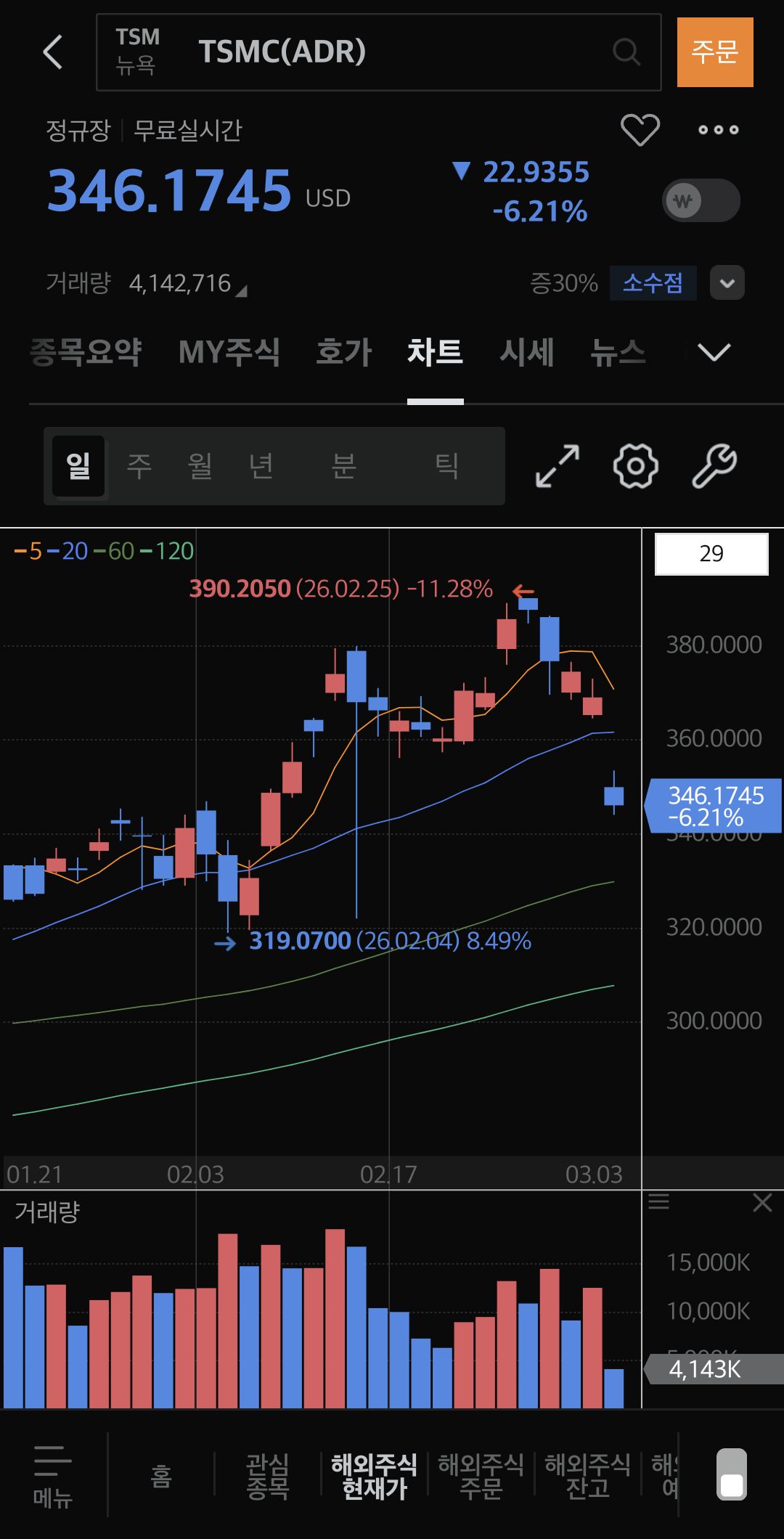Tap the back arrow icon
The width and height of the screenshot is (784, 1539).
coord(53,52)
